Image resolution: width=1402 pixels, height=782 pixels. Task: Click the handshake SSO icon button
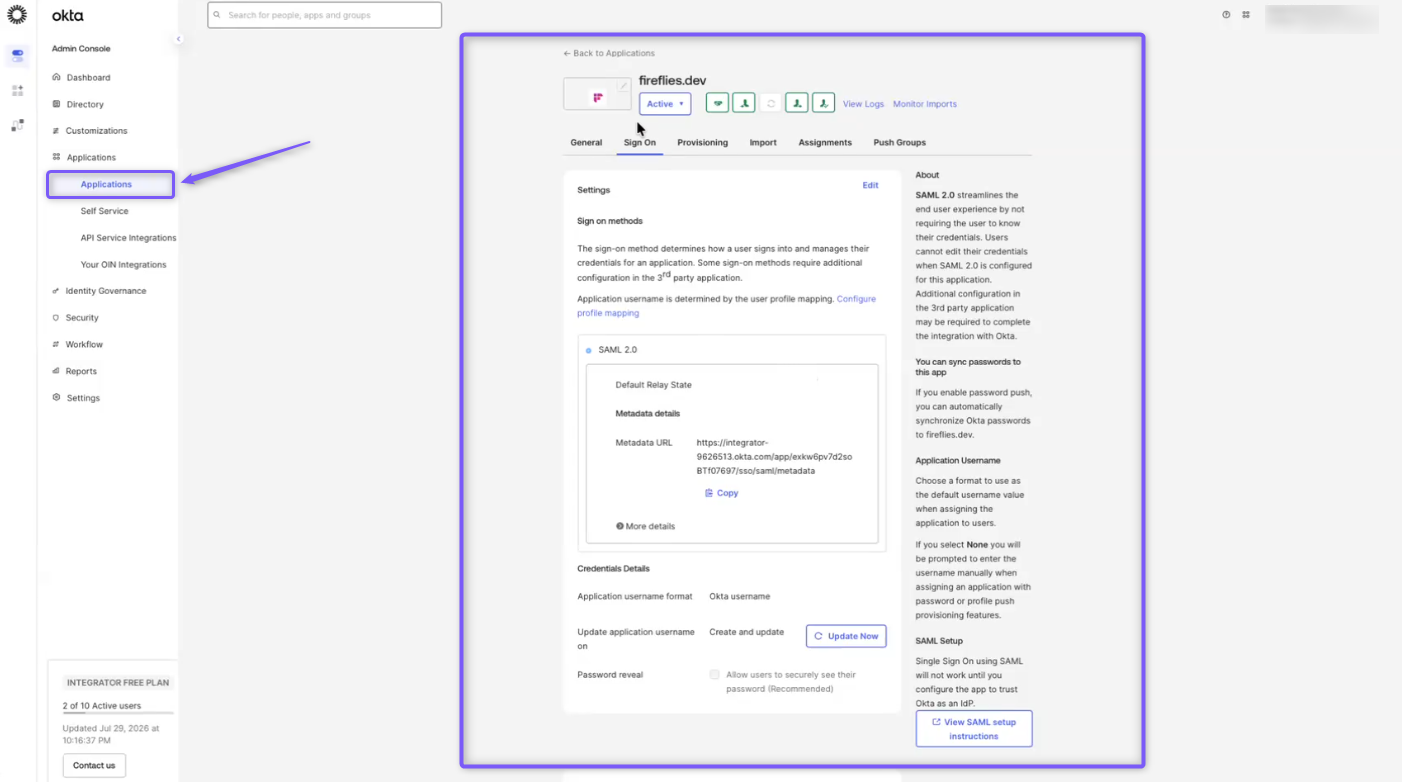[x=717, y=103]
